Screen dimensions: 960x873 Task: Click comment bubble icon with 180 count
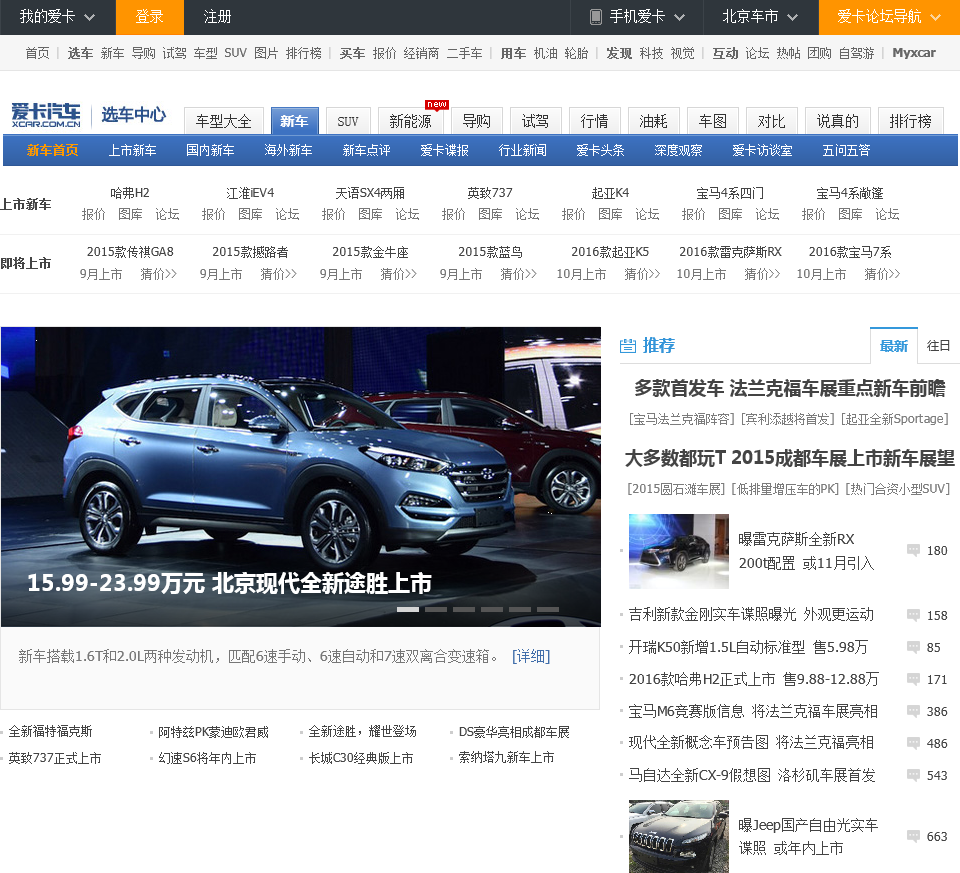tap(913, 550)
